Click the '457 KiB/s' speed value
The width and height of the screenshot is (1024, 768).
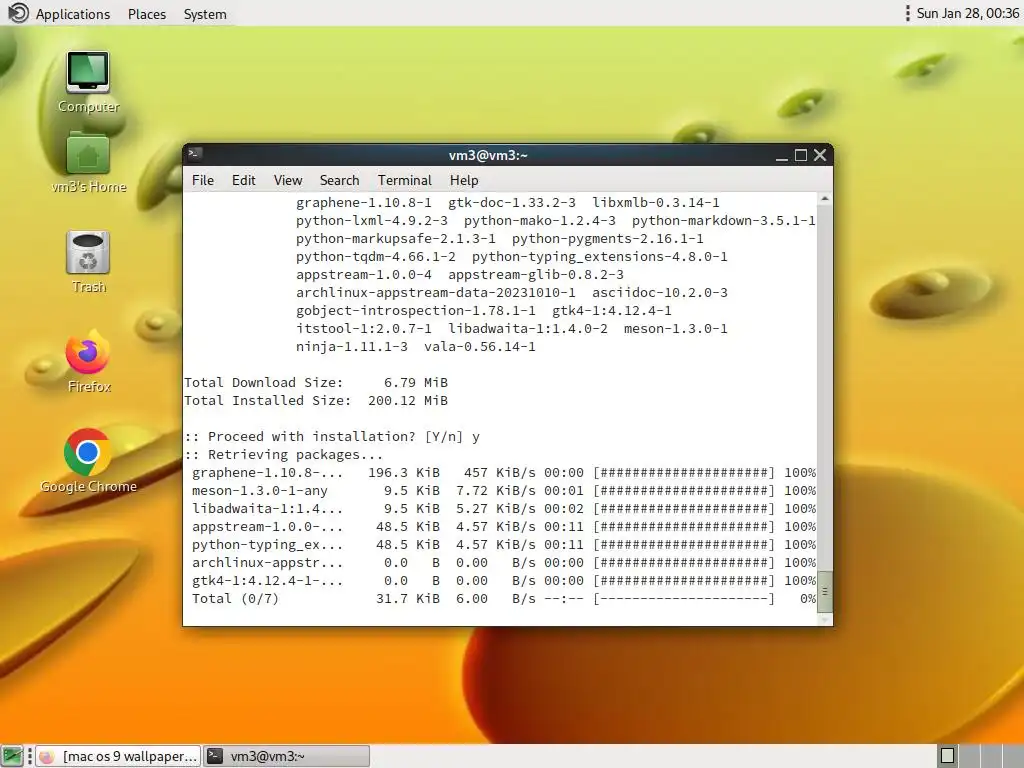[500, 473]
